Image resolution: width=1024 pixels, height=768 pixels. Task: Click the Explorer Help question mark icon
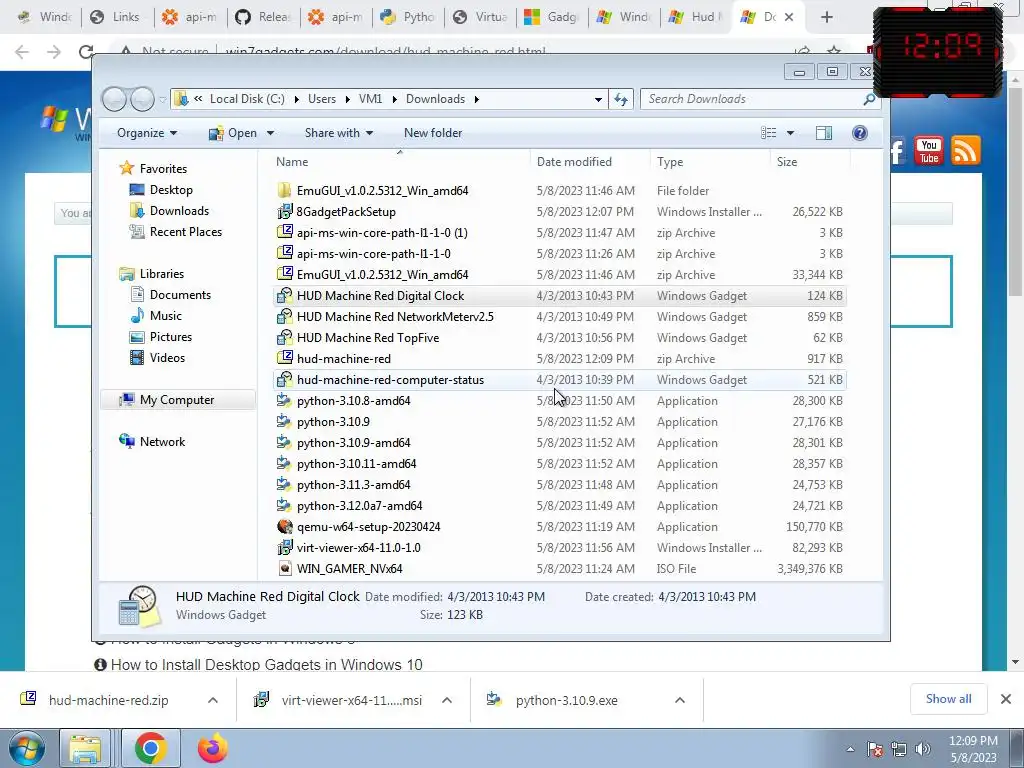[x=859, y=133]
